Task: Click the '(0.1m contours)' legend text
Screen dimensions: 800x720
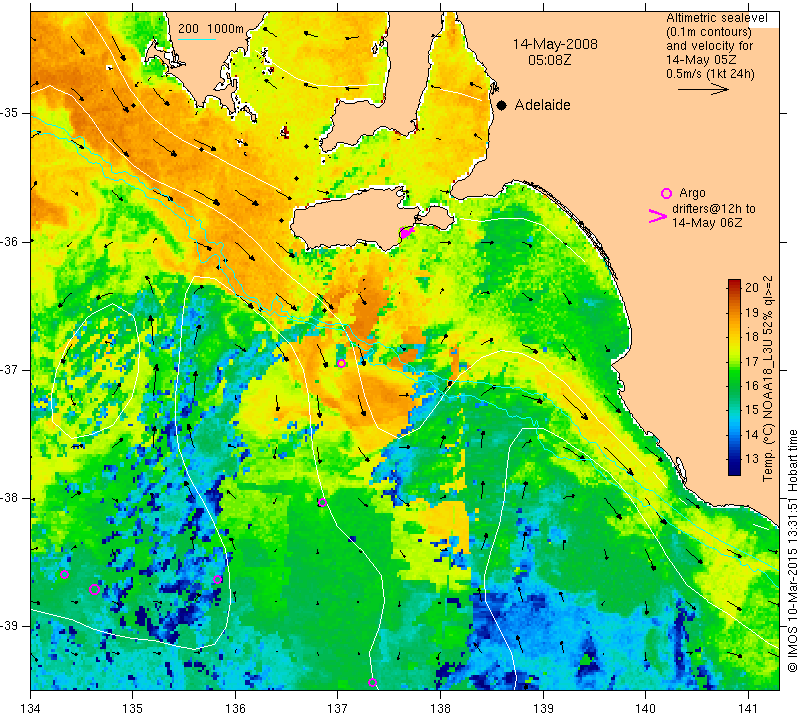Action: tap(709, 32)
